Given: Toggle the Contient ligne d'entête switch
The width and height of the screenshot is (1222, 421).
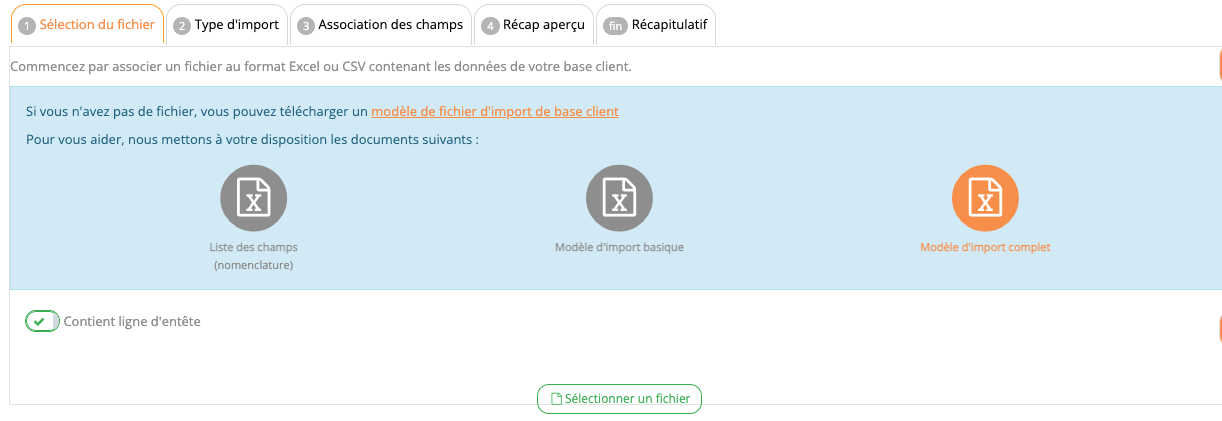Looking at the screenshot, I should pyautogui.click(x=42, y=322).
